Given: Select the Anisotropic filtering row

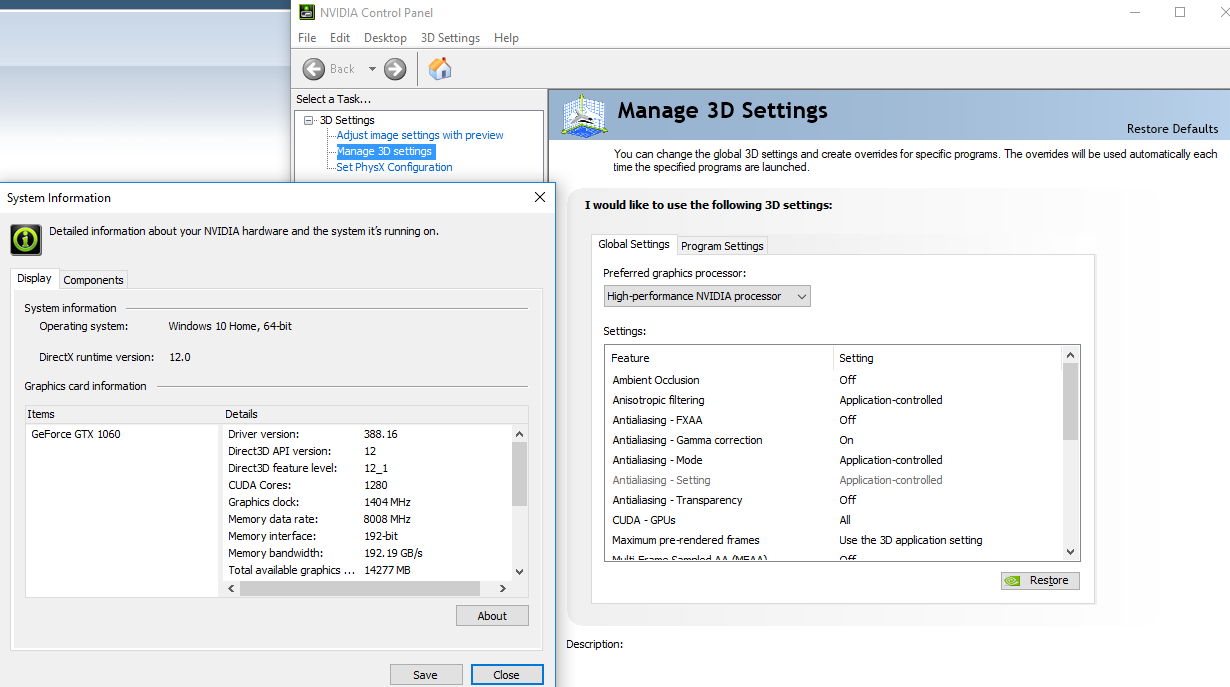Looking at the screenshot, I should 834,400.
